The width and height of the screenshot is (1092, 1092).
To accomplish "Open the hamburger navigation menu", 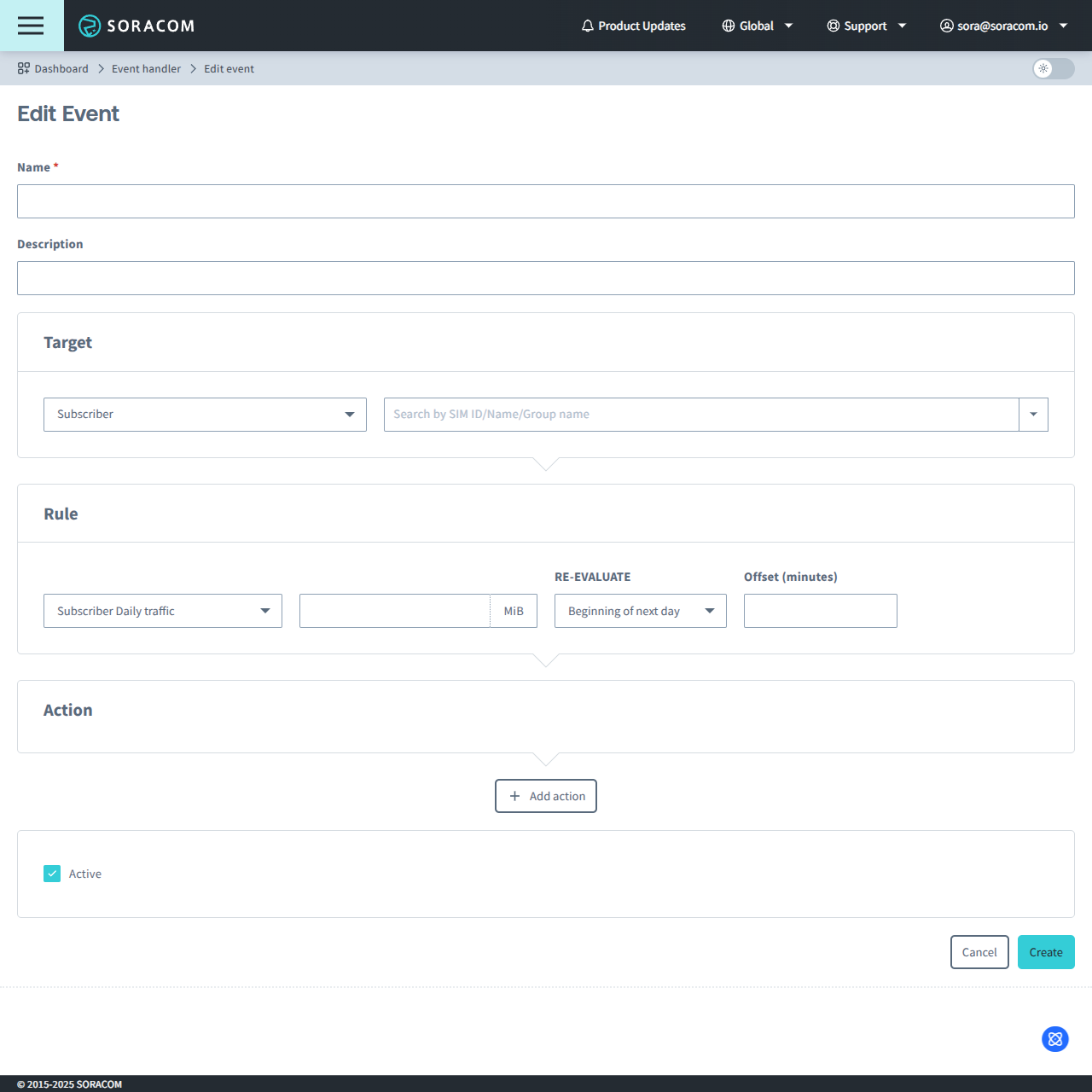I will coord(31,26).
